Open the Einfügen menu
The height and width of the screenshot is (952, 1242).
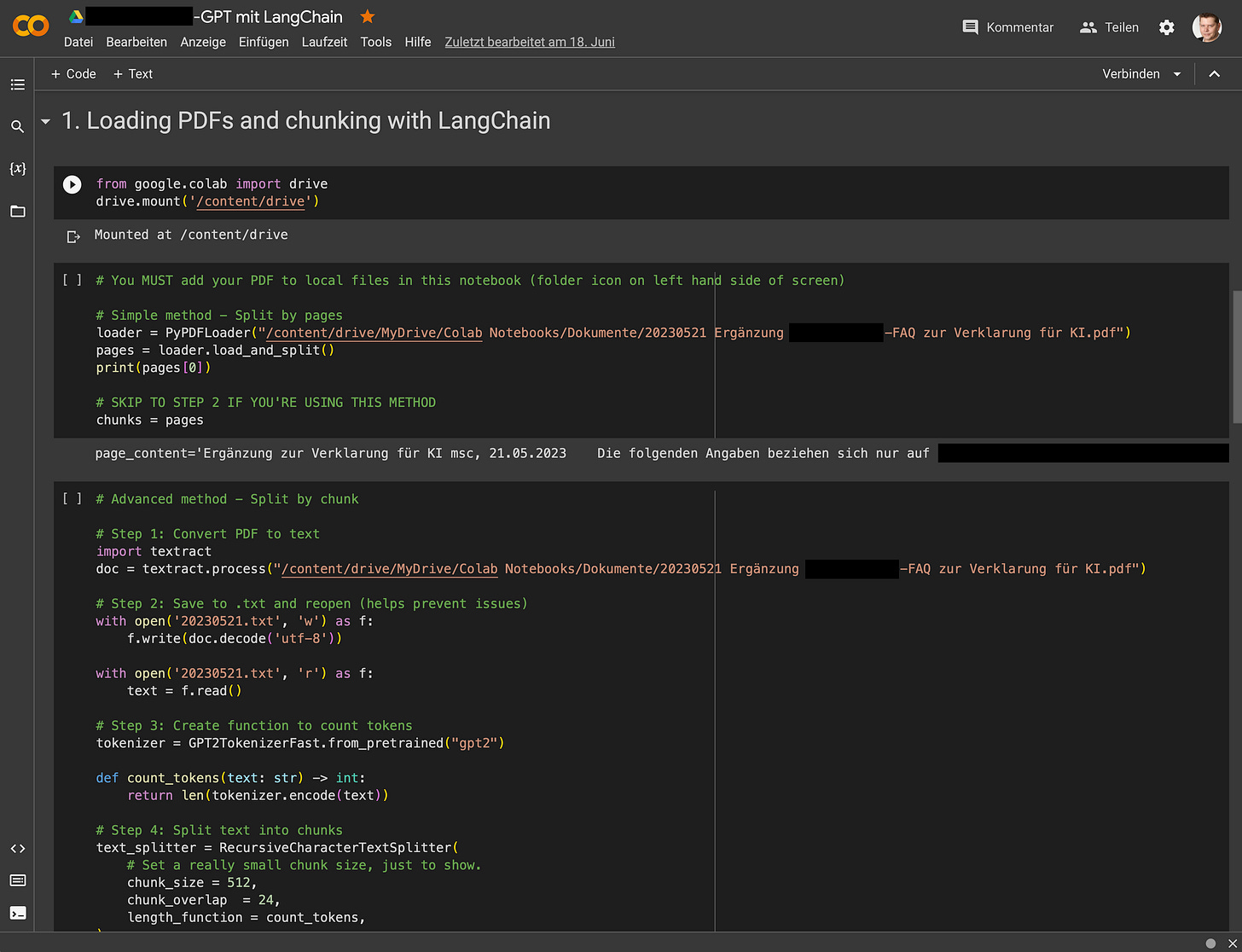pos(264,42)
